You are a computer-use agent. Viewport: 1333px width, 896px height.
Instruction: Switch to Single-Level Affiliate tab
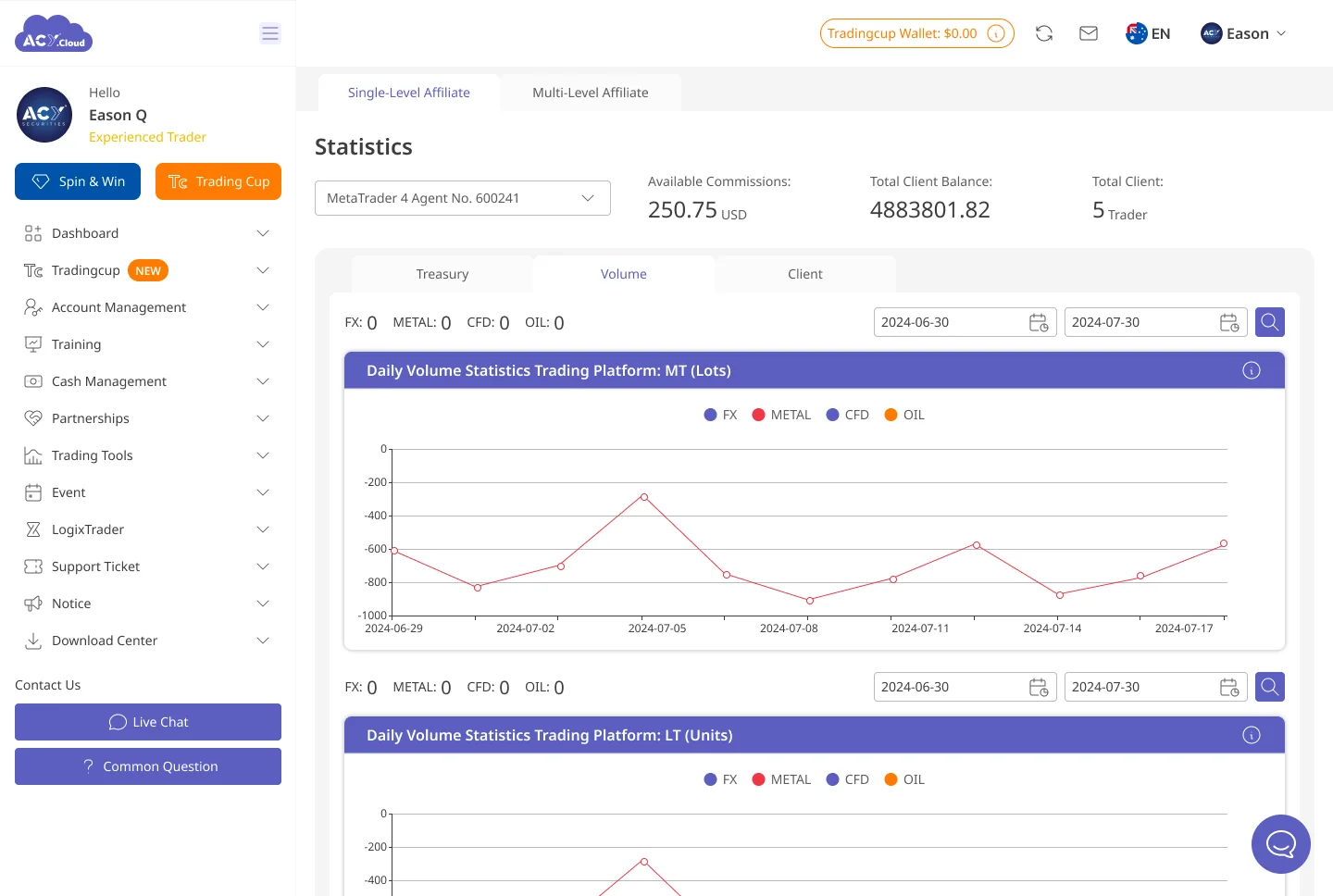409,93
